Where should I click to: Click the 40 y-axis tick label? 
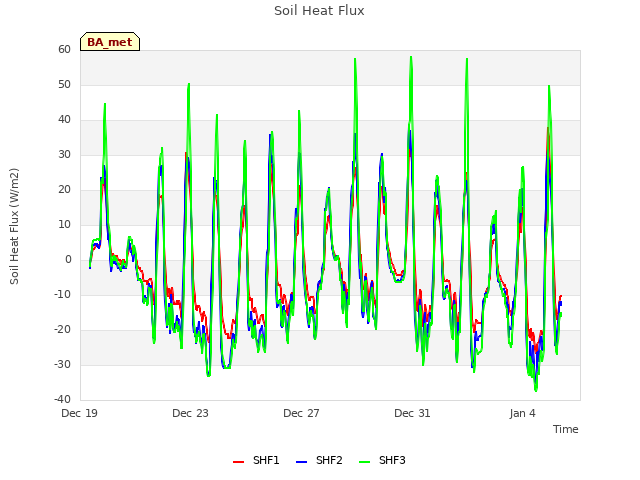[64, 120]
